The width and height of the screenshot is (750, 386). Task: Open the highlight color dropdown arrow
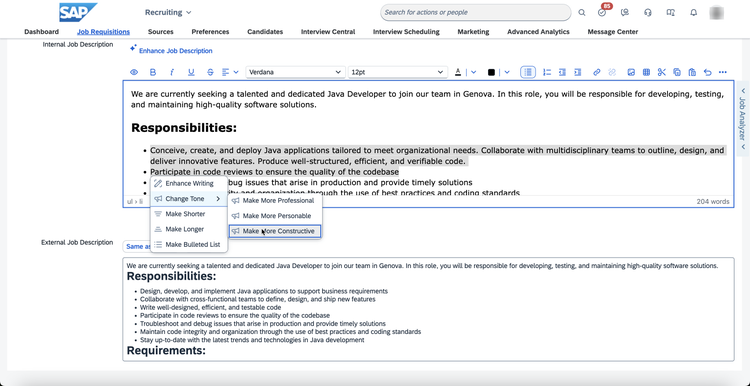507,72
